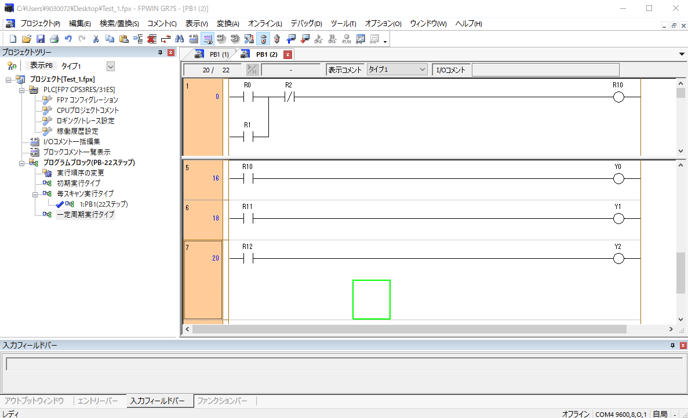This screenshot has height=418, width=688.
Task: Select the R2 normally-closed contact
Action: pyautogui.click(x=289, y=97)
